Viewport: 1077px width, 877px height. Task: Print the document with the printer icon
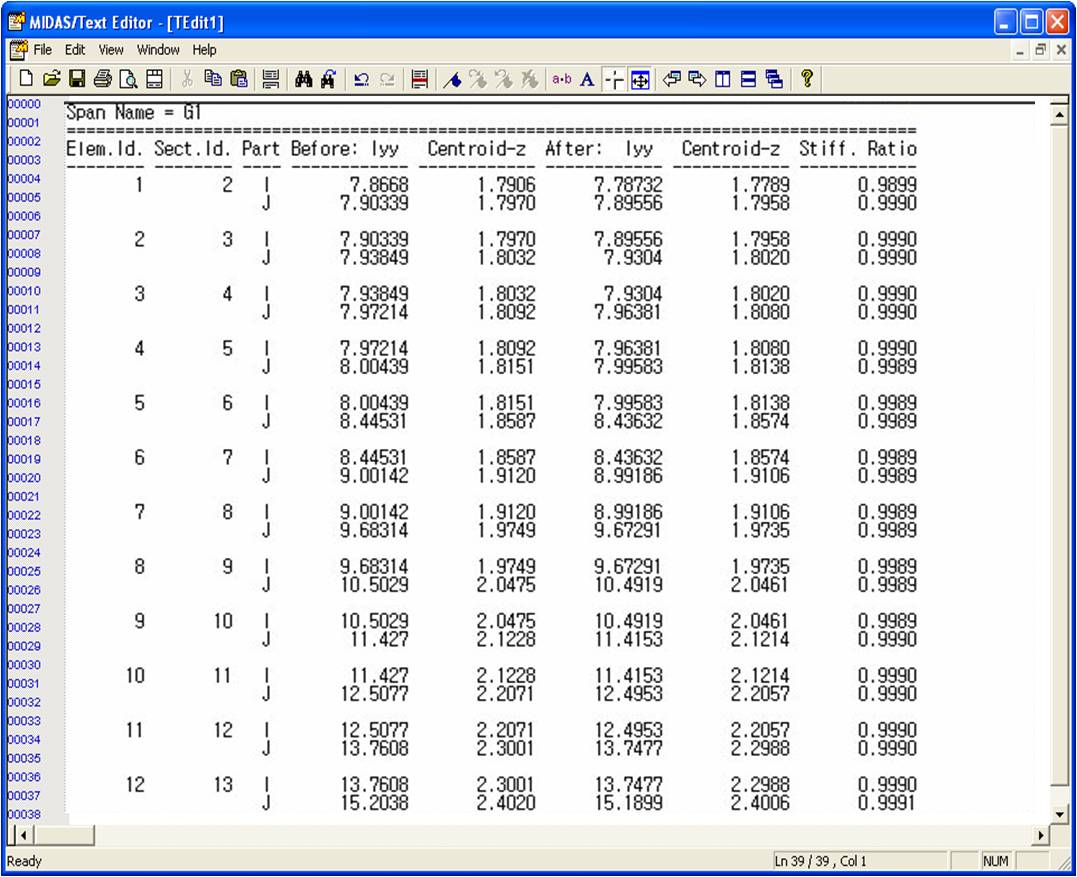(102, 79)
